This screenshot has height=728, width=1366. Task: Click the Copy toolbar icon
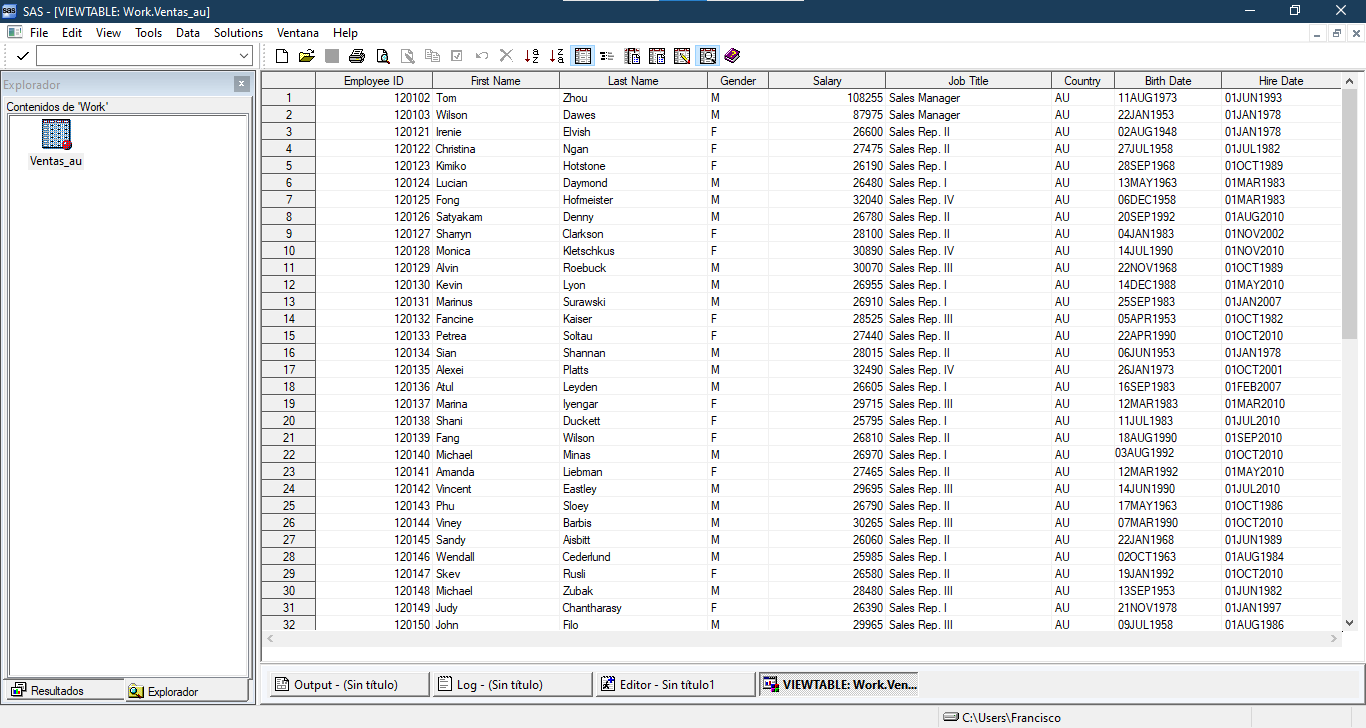click(x=432, y=56)
